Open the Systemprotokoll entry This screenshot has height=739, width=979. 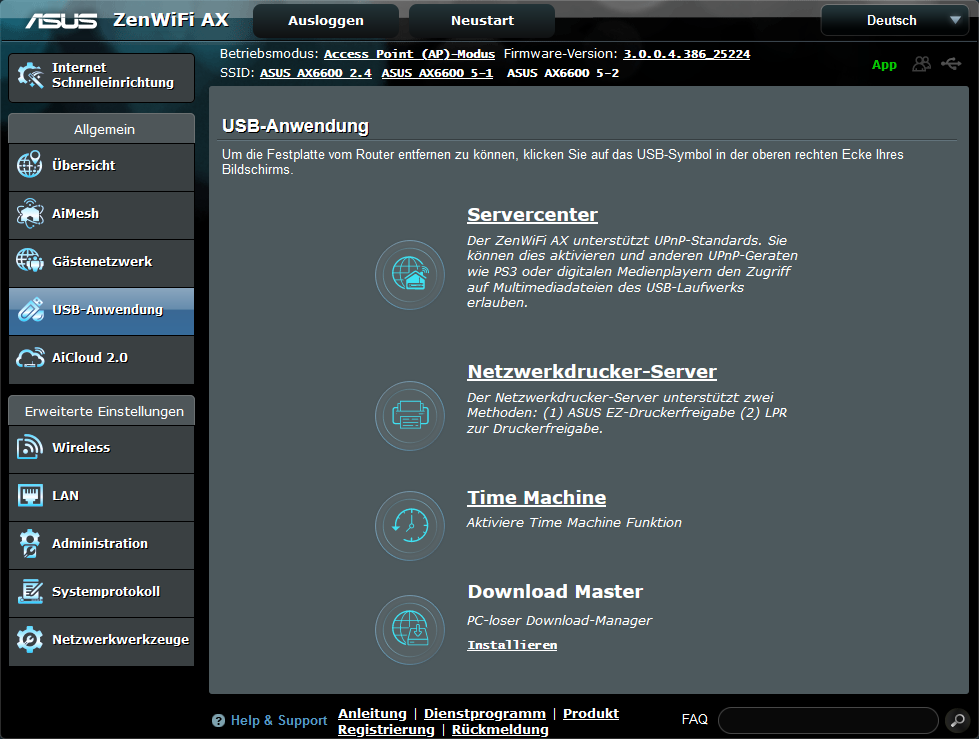[x=101, y=594]
